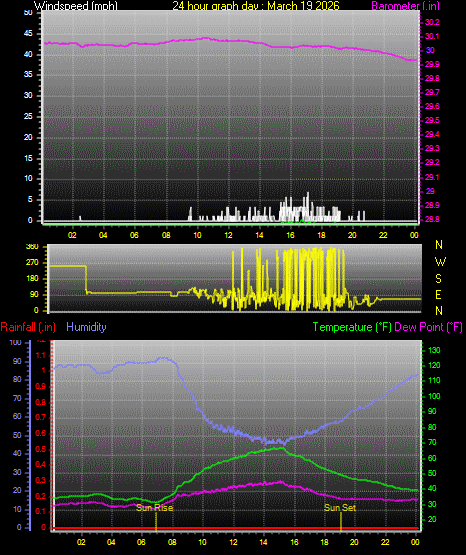Click the 70 value on the blue humidity axis
This screenshot has width=466, height=555.
(x=17, y=399)
